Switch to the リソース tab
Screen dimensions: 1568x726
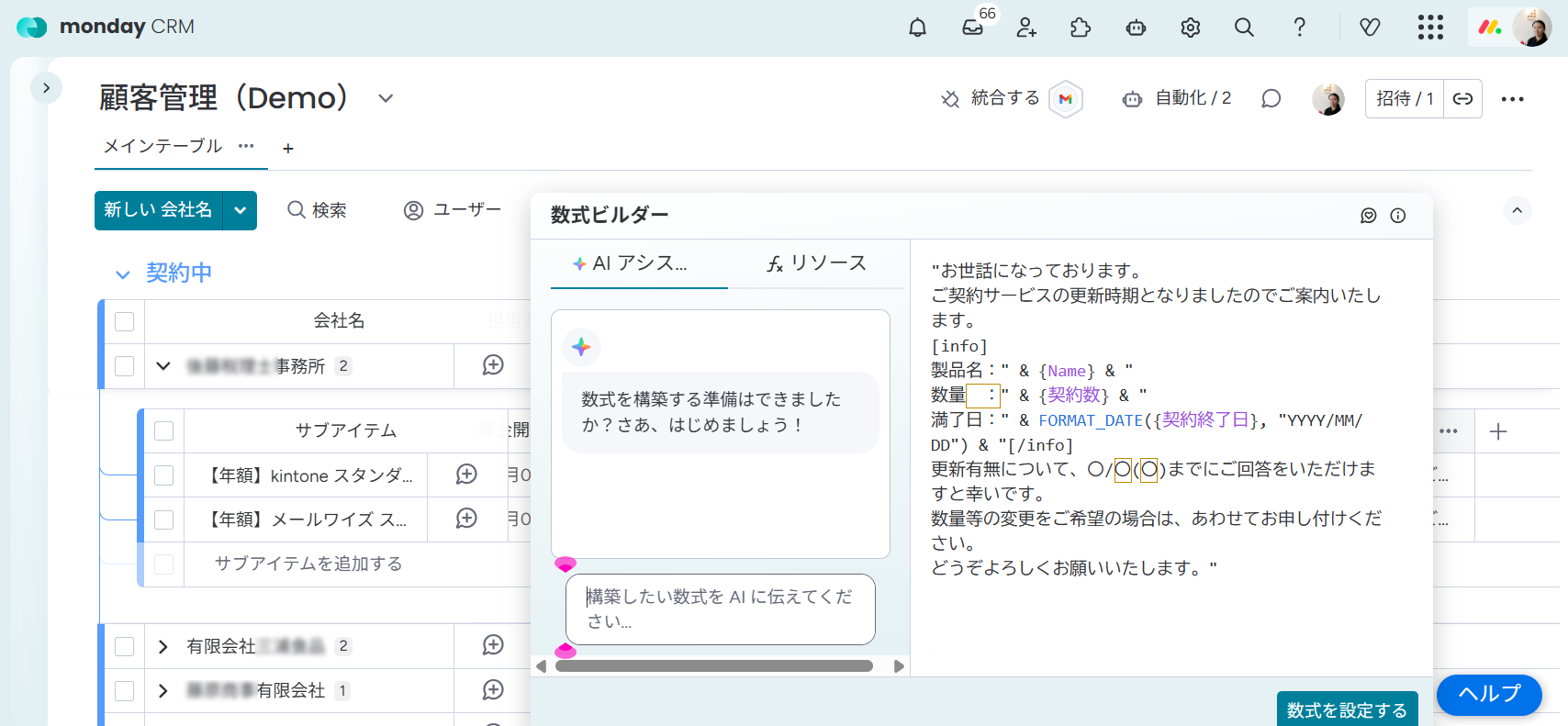click(816, 263)
